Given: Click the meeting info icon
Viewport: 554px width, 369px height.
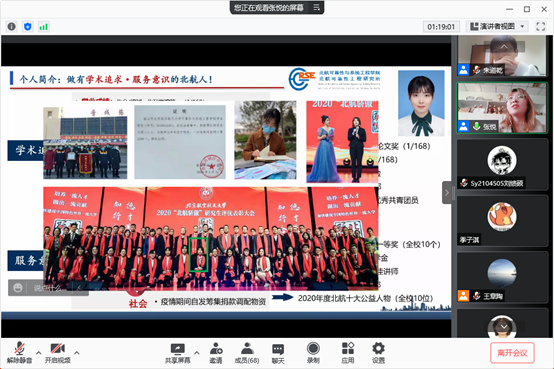Looking at the screenshot, I should coord(12,27).
